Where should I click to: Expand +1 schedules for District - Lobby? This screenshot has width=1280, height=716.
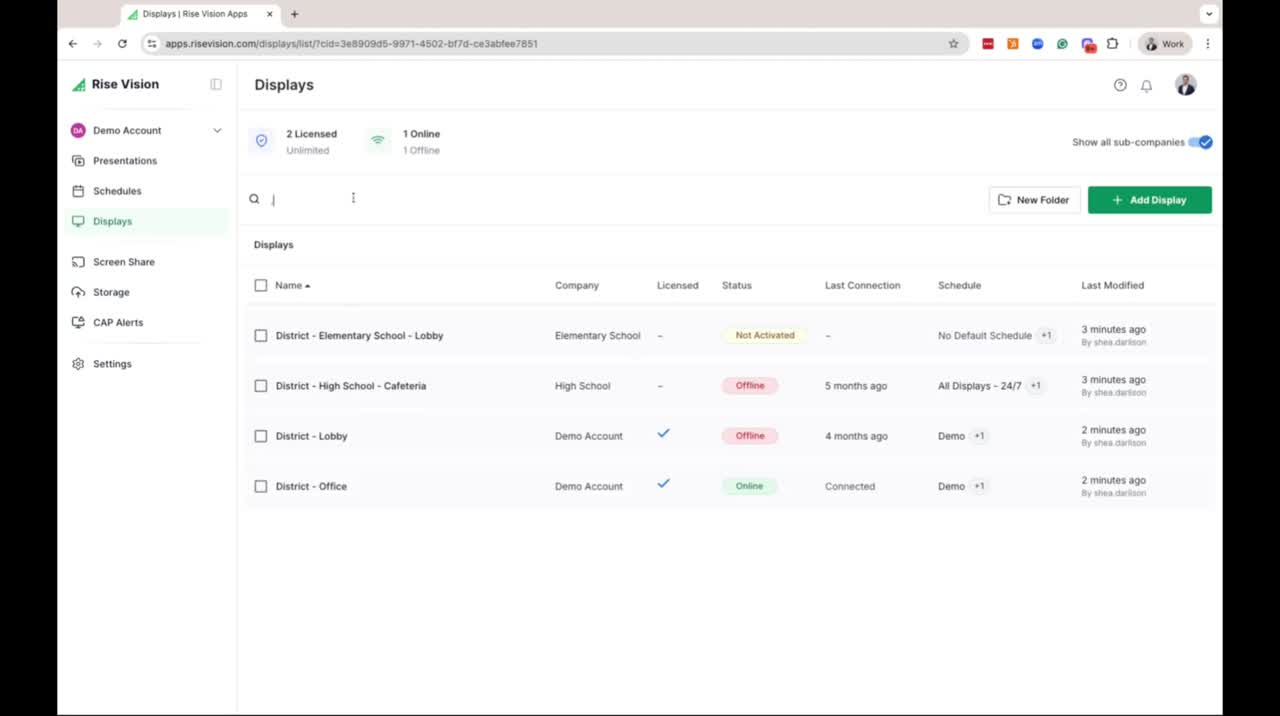(x=979, y=436)
